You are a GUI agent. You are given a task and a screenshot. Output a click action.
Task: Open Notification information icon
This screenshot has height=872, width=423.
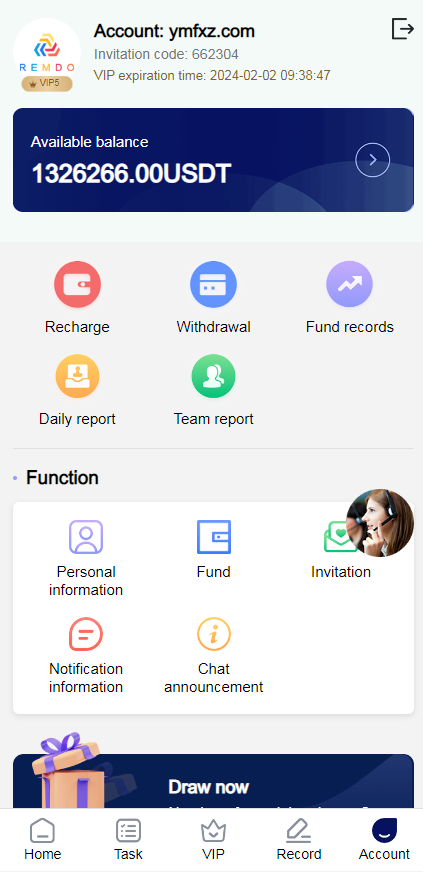click(86, 634)
